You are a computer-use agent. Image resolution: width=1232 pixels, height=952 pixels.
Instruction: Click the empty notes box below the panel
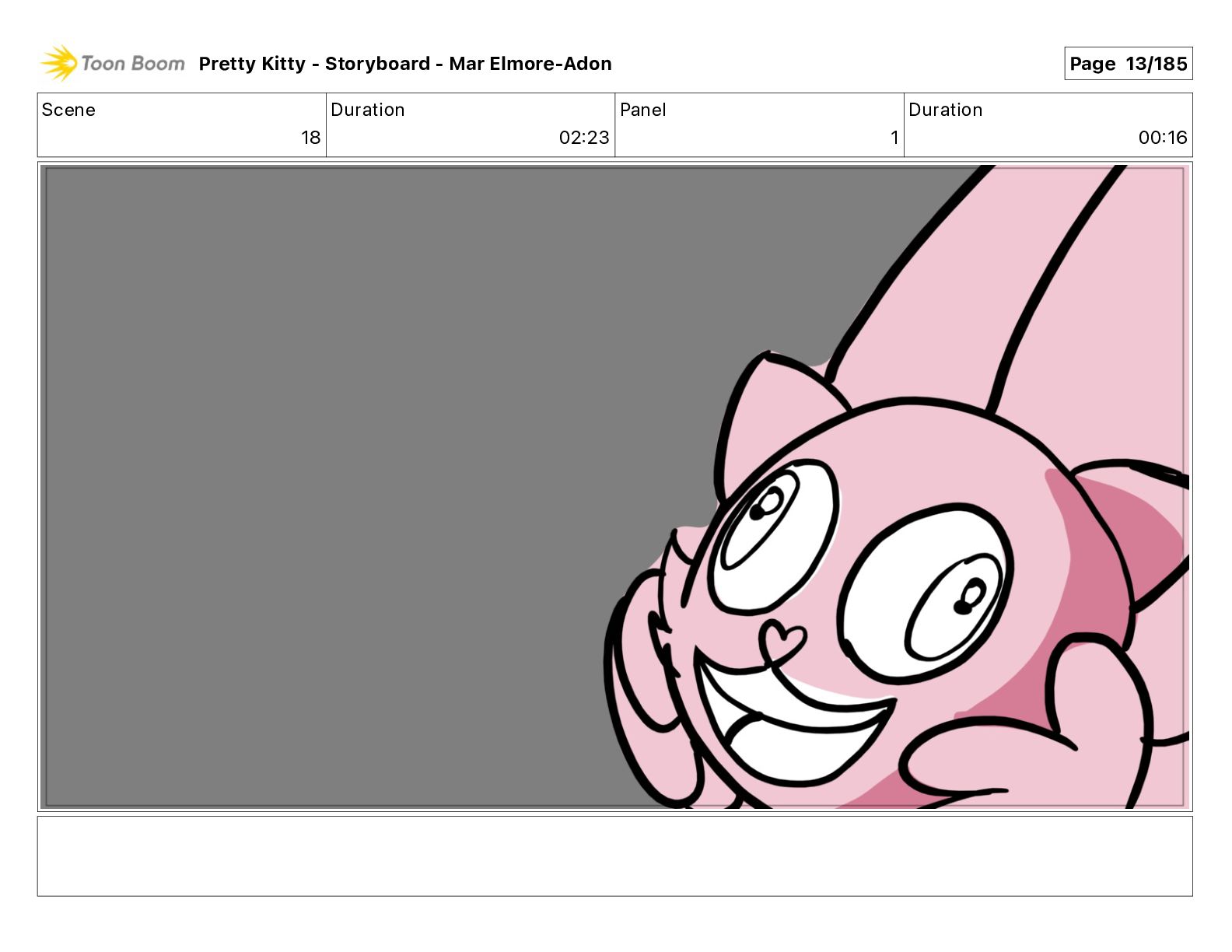pos(615,856)
